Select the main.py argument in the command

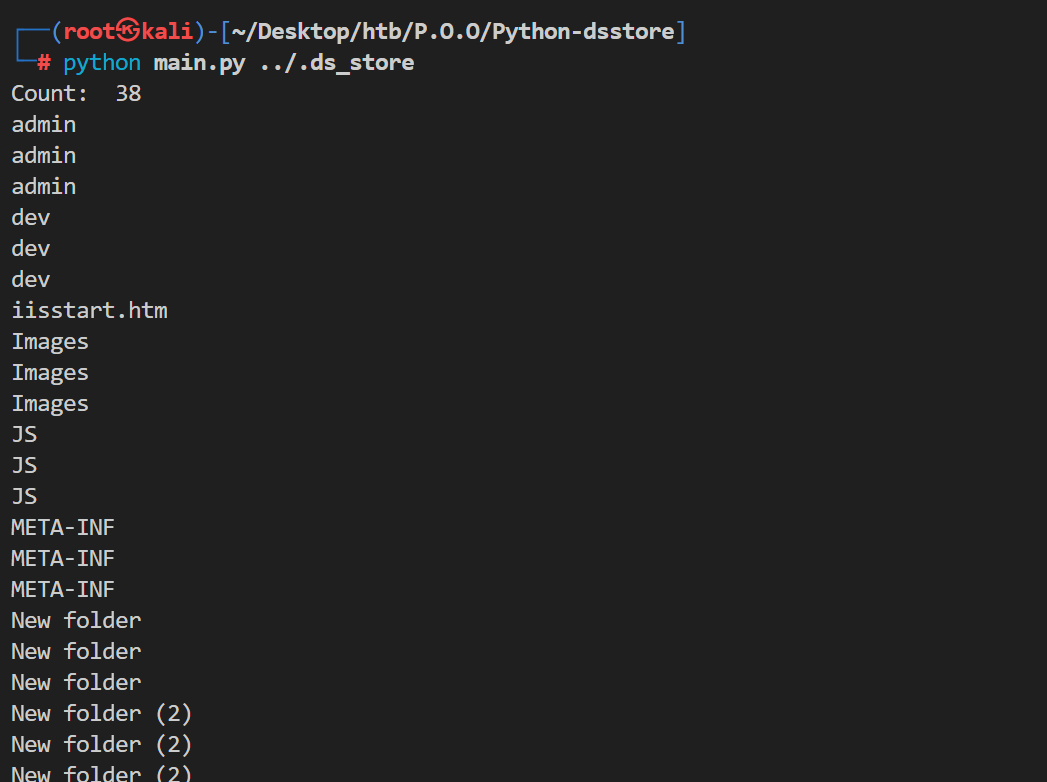[199, 63]
